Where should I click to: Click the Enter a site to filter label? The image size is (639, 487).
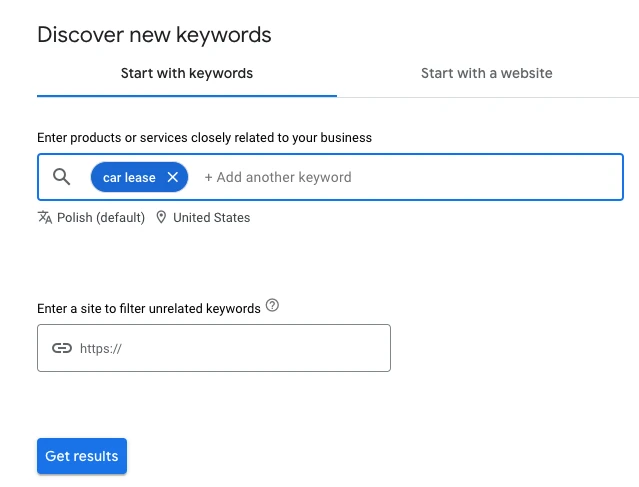(x=148, y=308)
